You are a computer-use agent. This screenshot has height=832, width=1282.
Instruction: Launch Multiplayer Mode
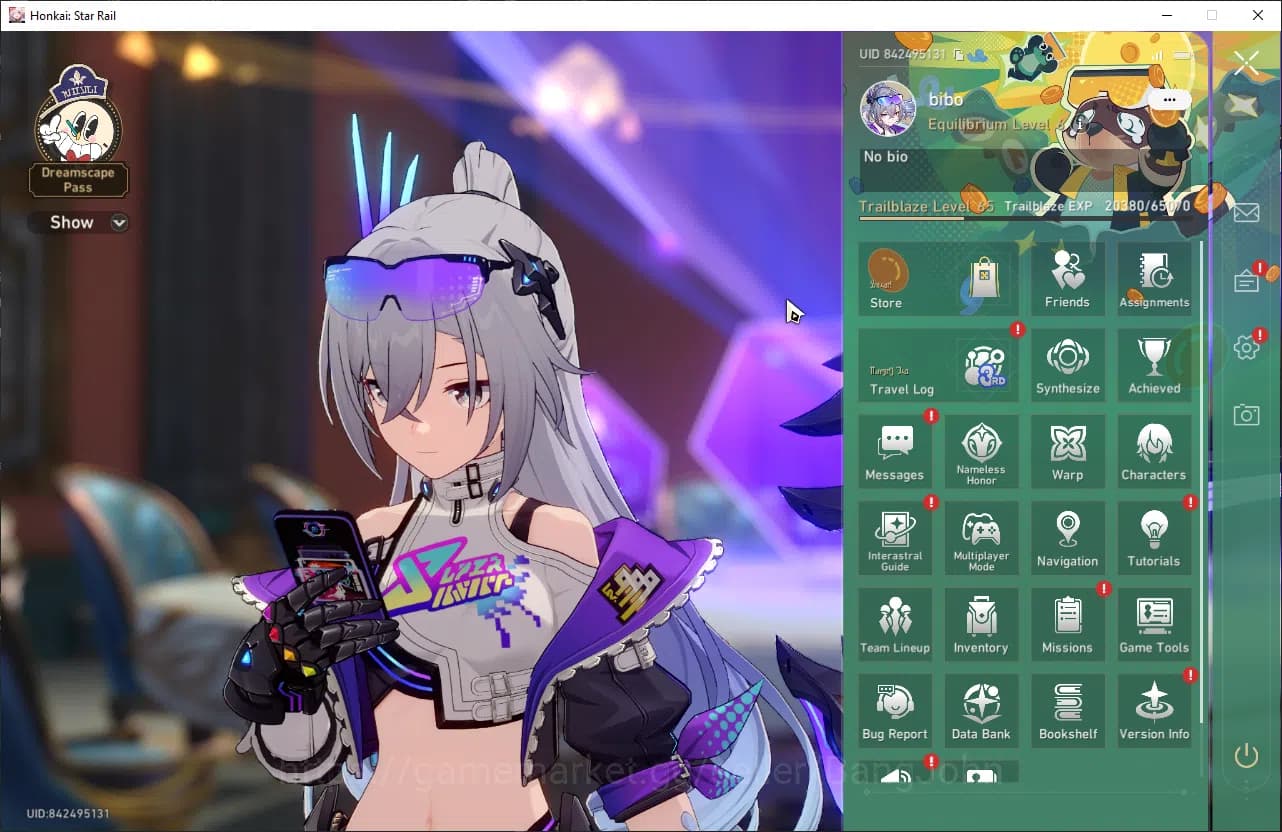[981, 538]
